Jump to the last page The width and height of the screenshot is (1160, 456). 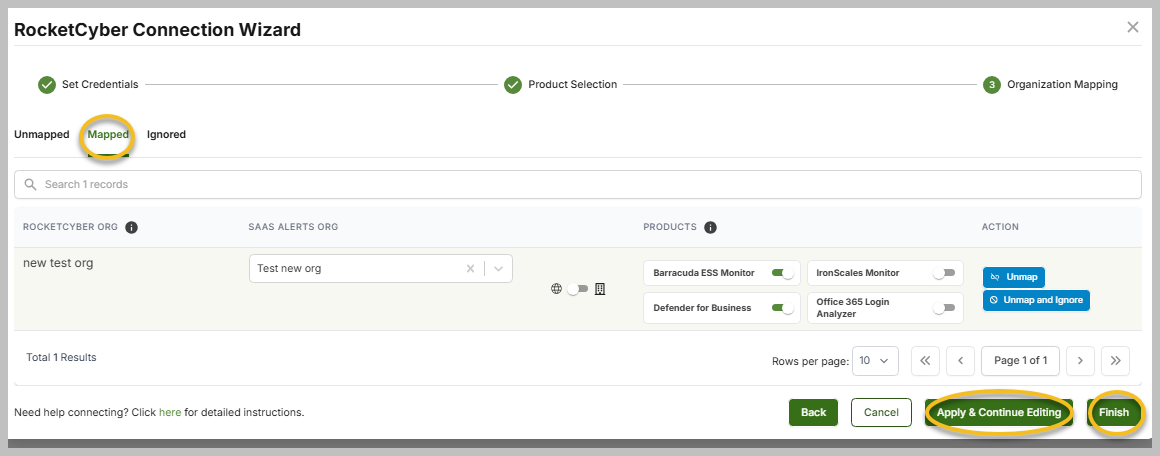(x=1116, y=361)
